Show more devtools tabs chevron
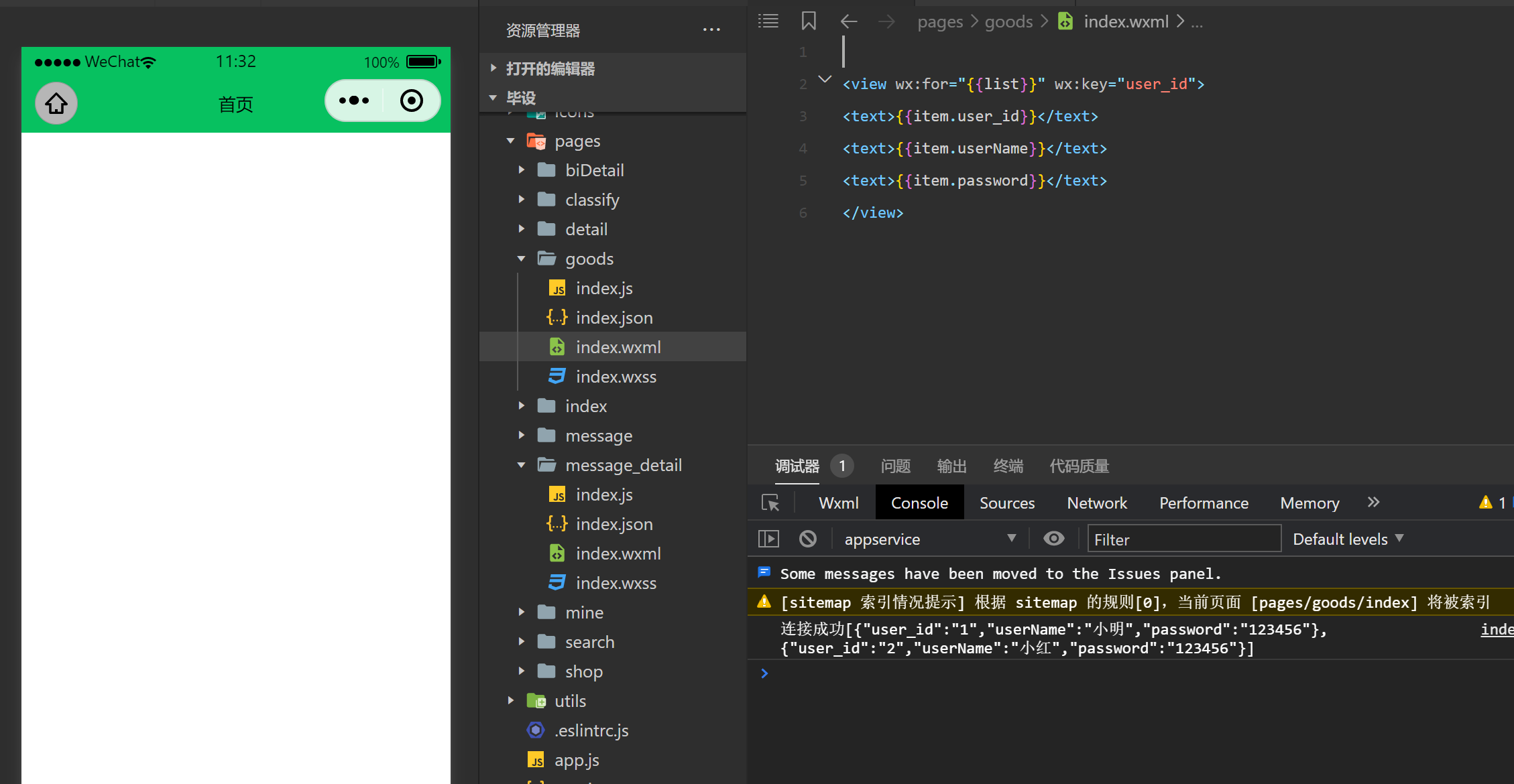 [x=1373, y=503]
